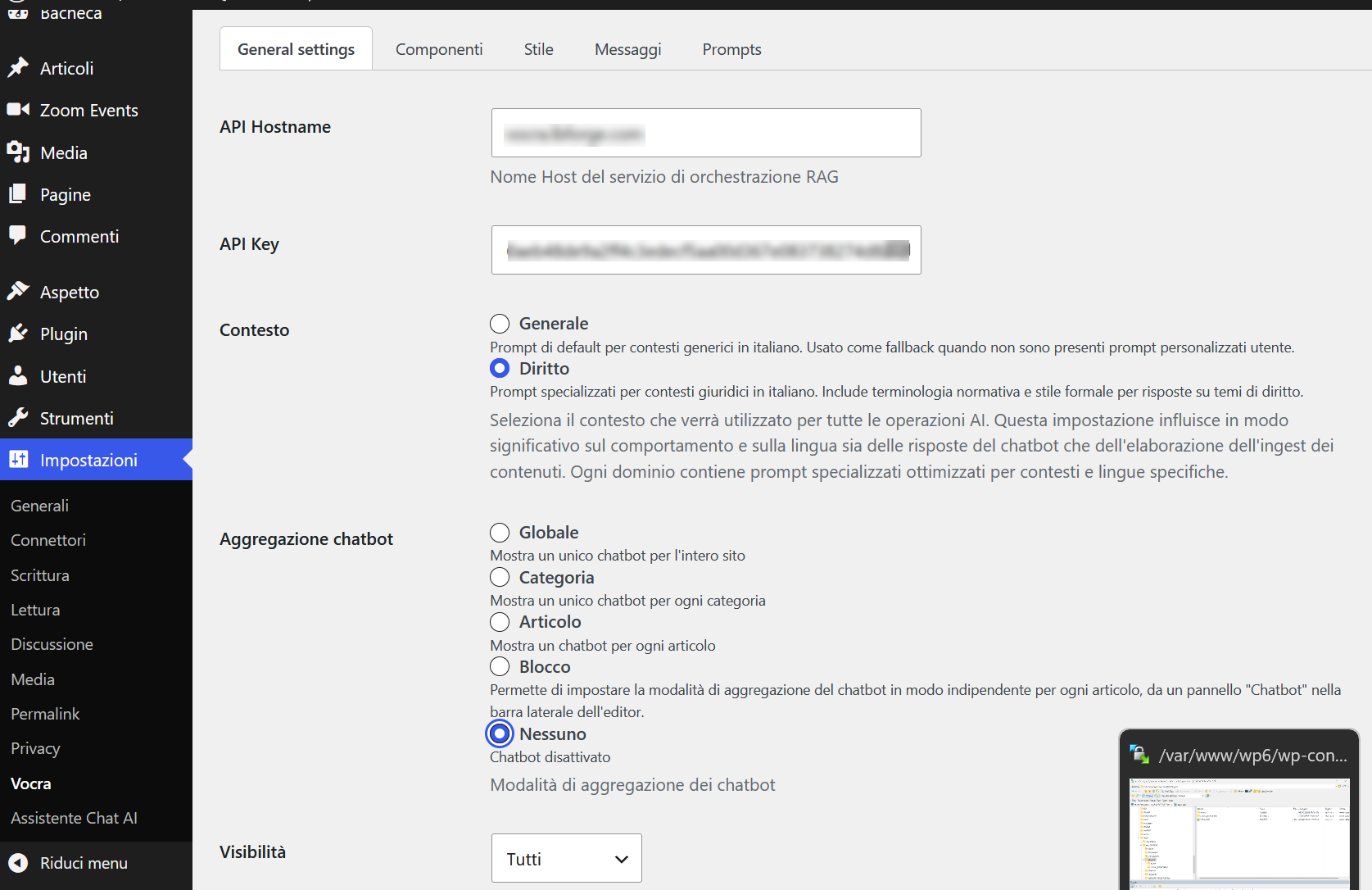Image resolution: width=1372 pixels, height=890 pixels.
Task: Click the Plugin plug icon
Action: [18, 334]
